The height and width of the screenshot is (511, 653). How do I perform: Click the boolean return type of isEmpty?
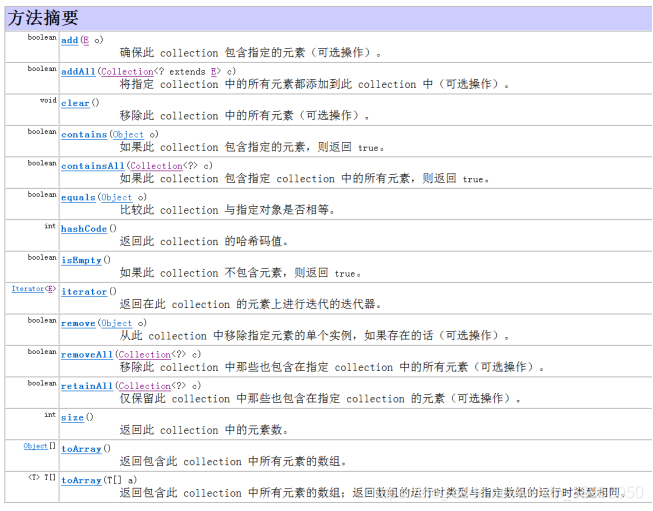point(42,257)
